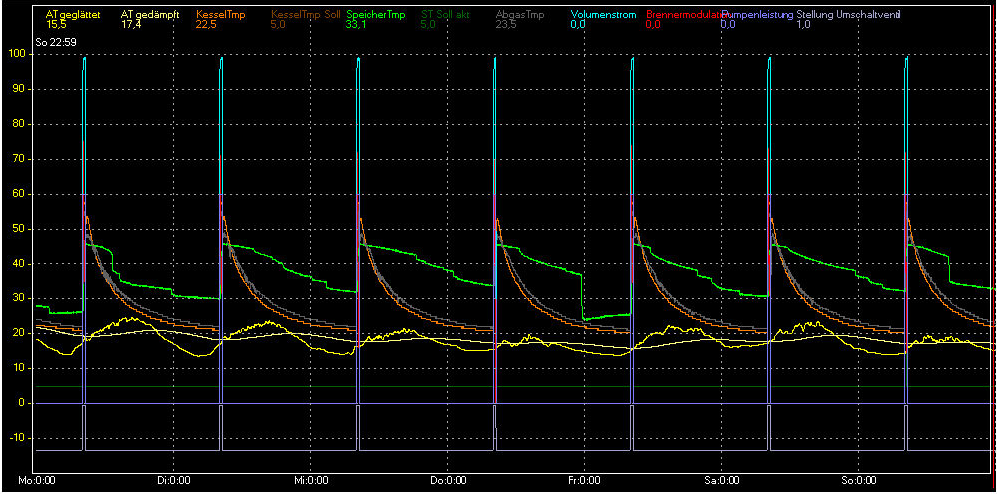997x494 pixels.
Task: Click the 'Mo:0:00' time axis label
Action: [36, 481]
